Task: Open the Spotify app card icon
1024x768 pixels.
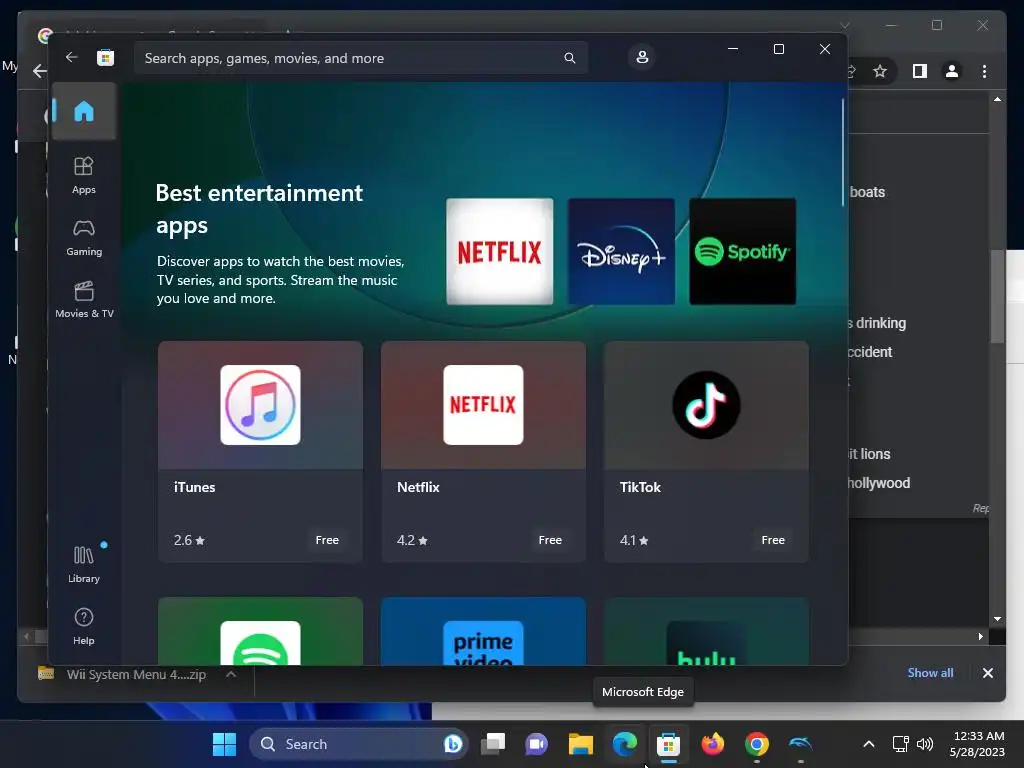Action: pos(260,643)
